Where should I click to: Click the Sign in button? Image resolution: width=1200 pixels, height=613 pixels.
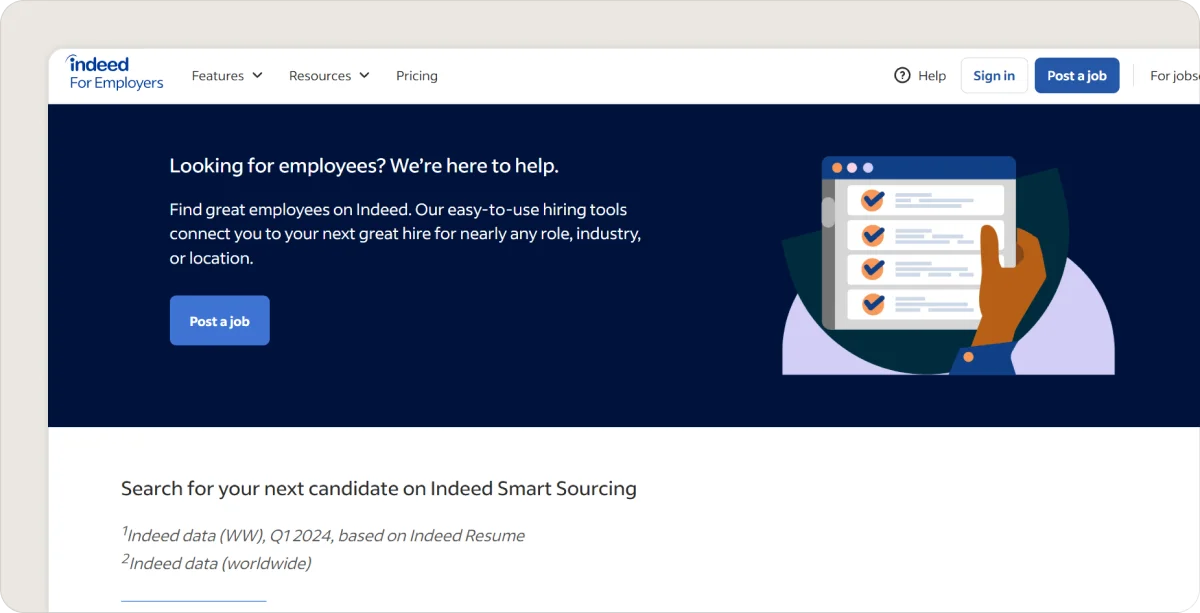[x=994, y=75]
